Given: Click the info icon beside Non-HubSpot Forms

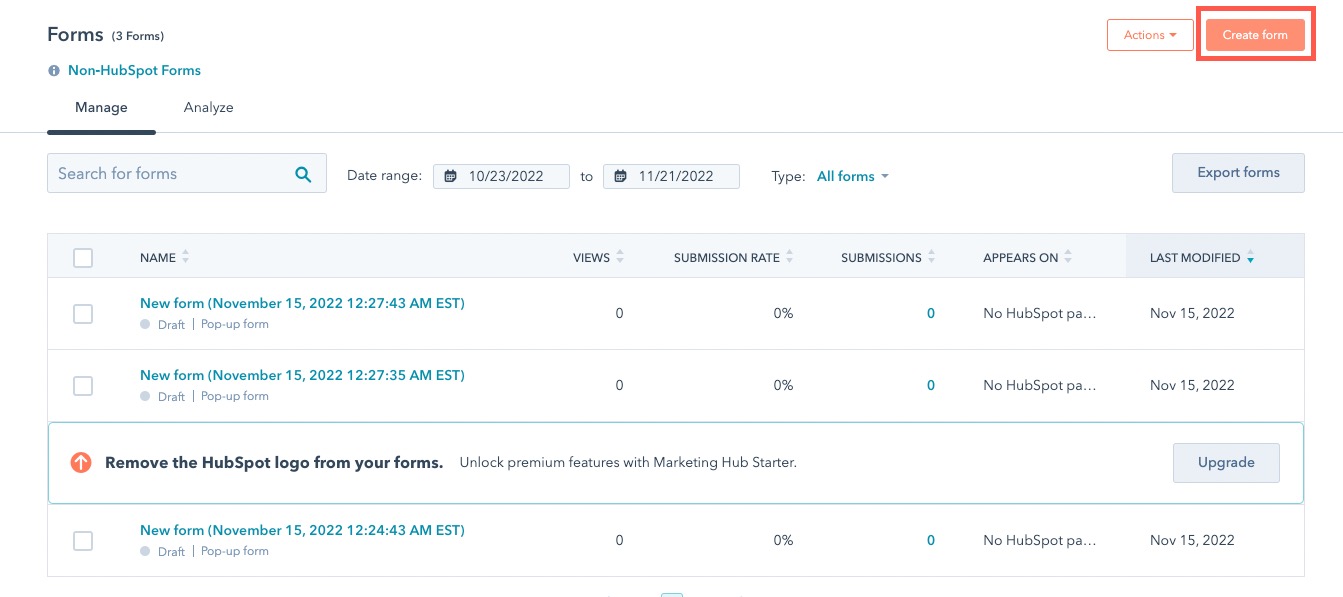Looking at the screenshot, I should point(54,71).
